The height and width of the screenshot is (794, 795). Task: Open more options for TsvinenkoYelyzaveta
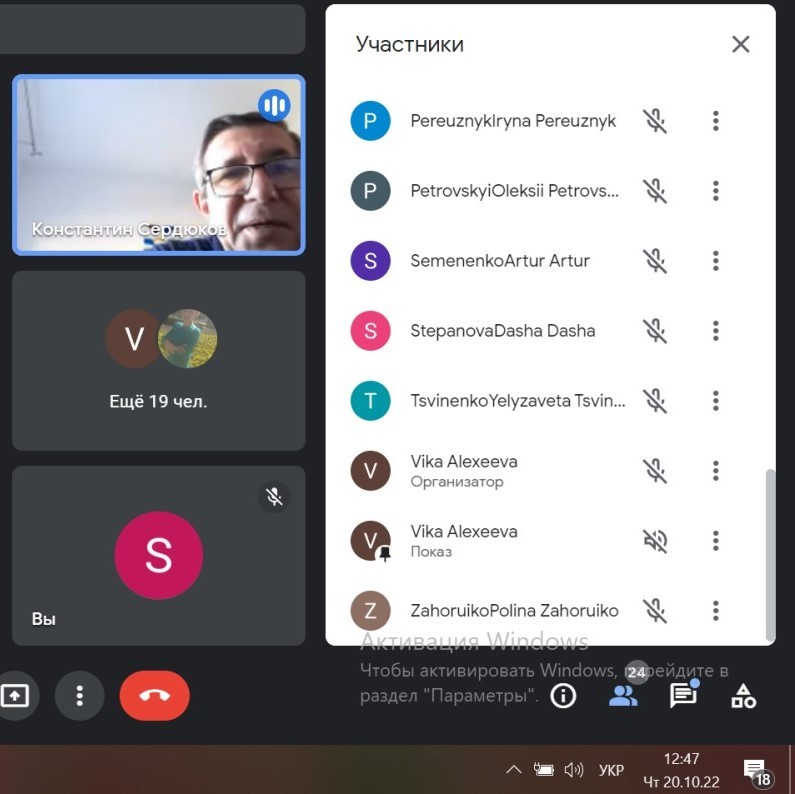click(715, 401)
